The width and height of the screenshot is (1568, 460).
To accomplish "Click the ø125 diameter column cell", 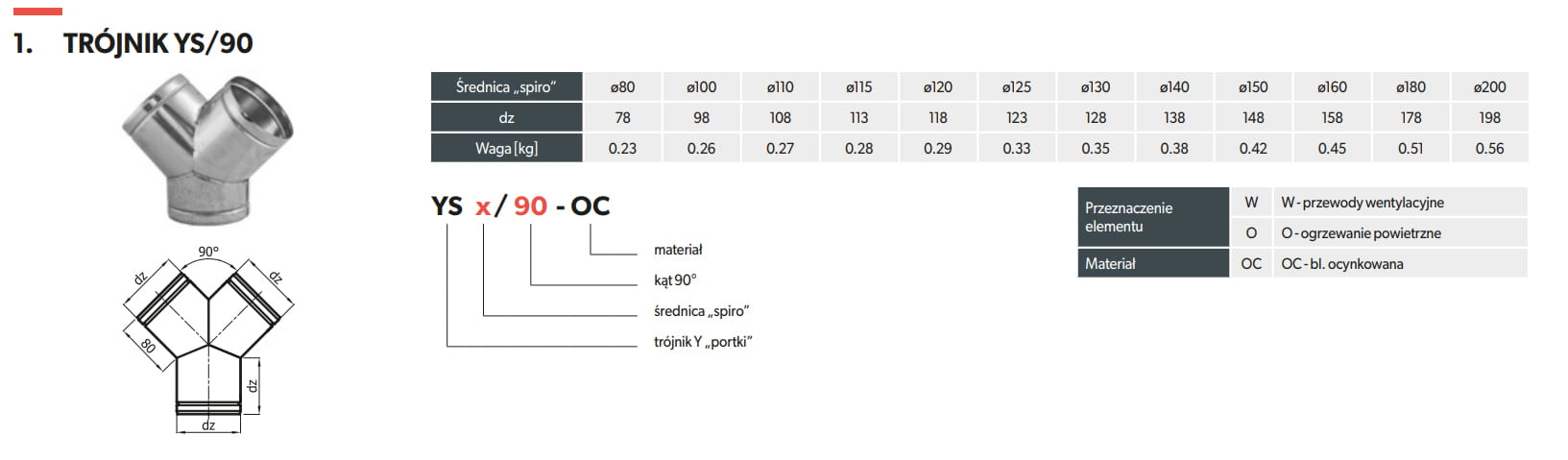I will (1016, 87).
